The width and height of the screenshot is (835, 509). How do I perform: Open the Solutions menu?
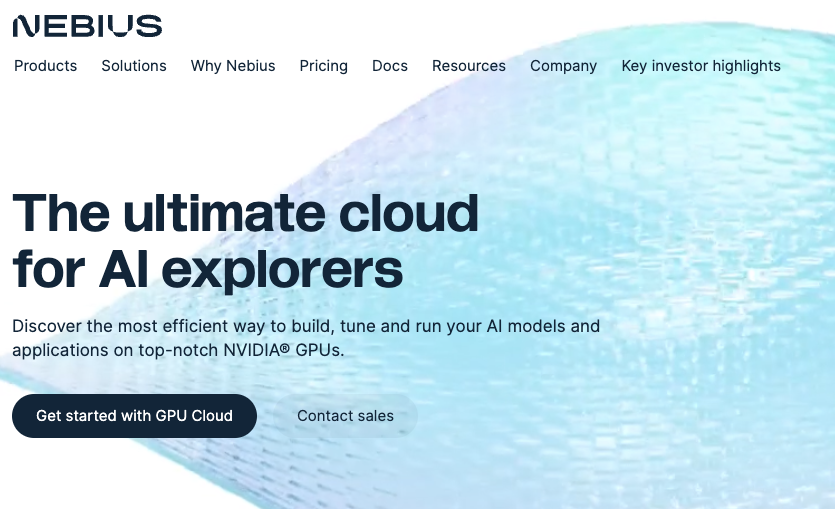(x=134, y=65)
